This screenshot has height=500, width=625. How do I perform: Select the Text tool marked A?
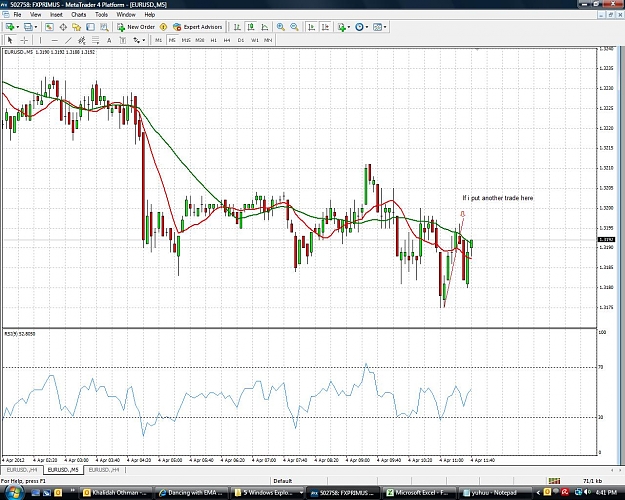tap(109, 40)
